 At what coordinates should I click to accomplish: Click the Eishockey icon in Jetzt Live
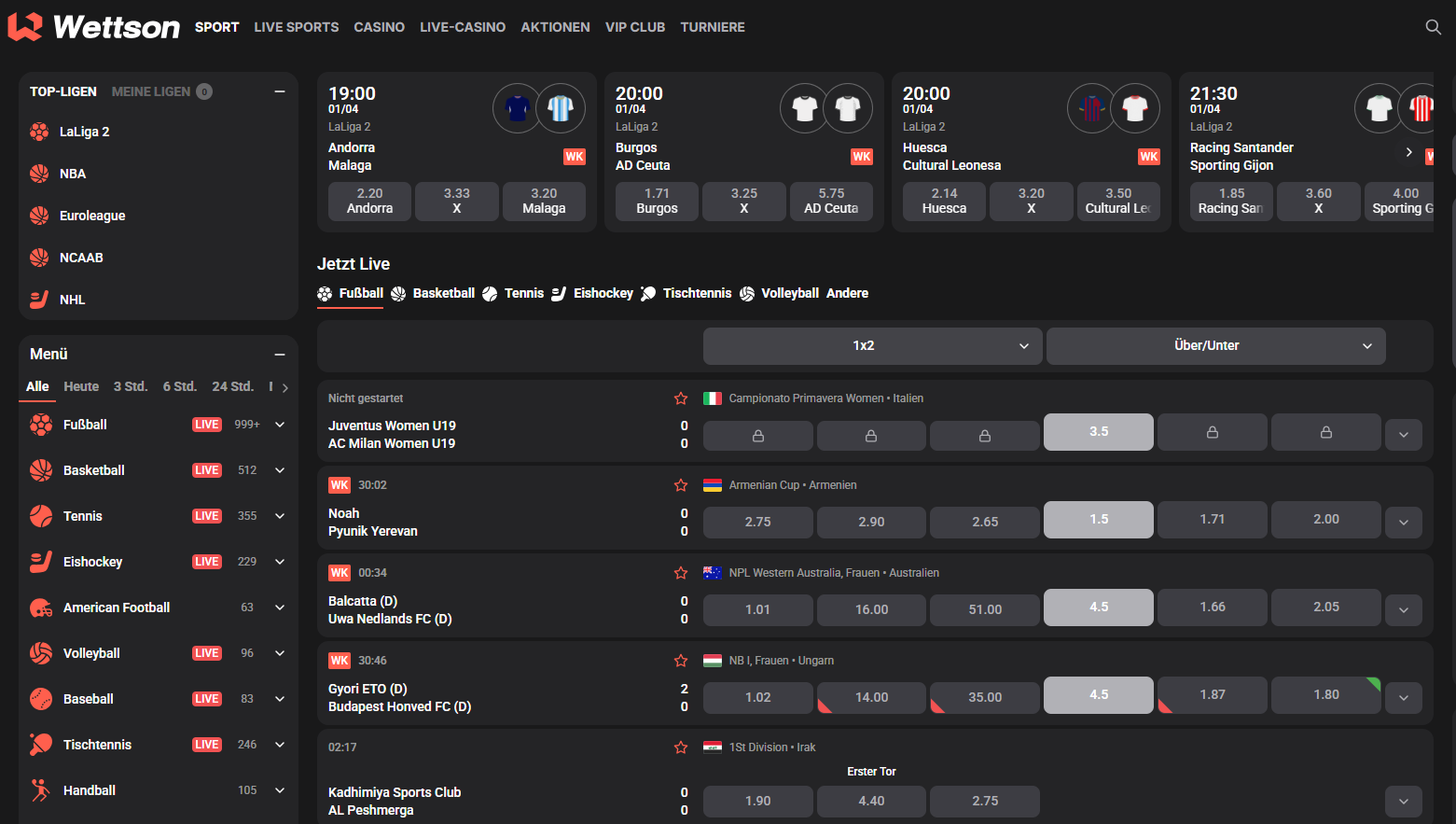559,294
